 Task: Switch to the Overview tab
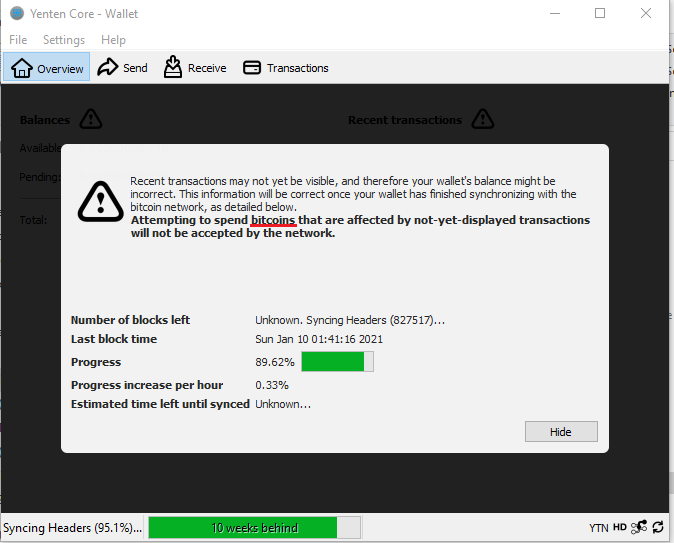pos(47,67)
